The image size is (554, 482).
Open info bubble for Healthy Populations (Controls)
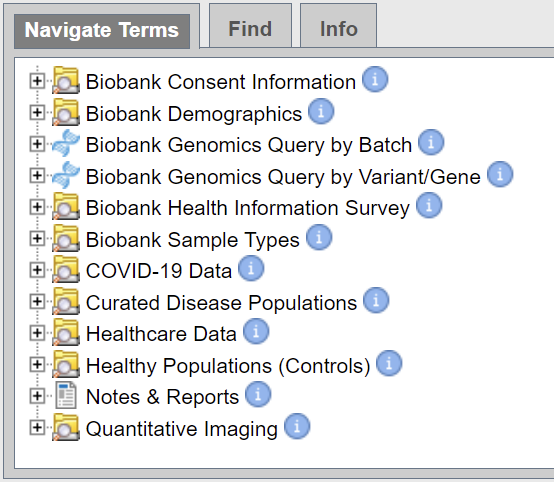389,363
